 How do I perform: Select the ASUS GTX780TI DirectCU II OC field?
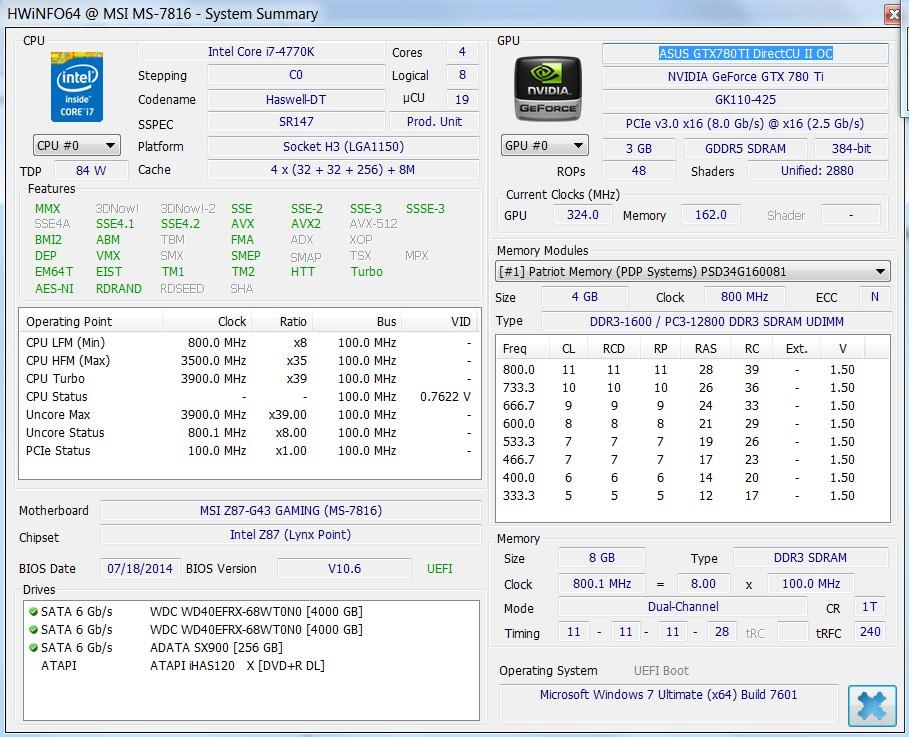point(746,53)
